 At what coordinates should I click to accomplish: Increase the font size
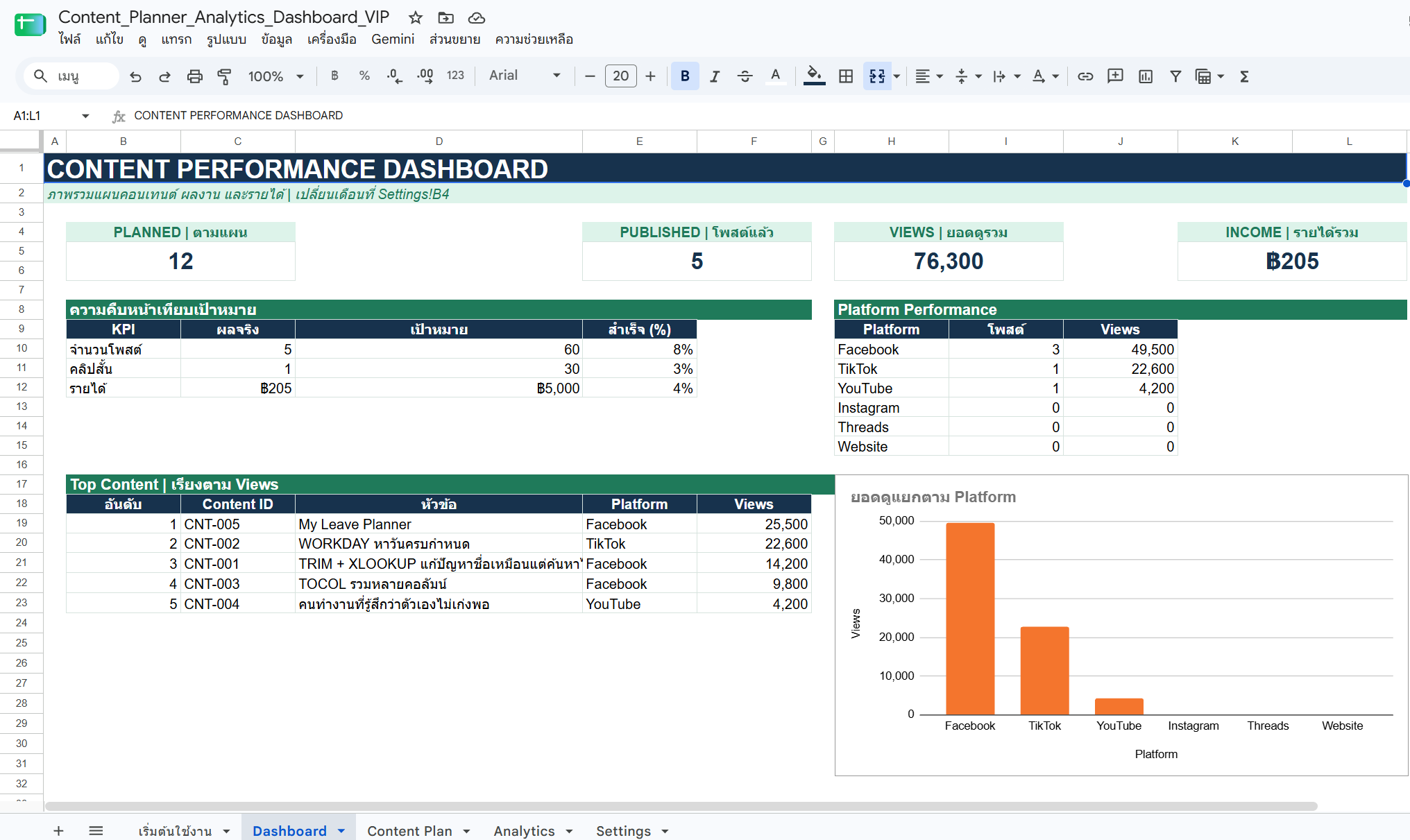pyautogui.click(x=650, y=76)
